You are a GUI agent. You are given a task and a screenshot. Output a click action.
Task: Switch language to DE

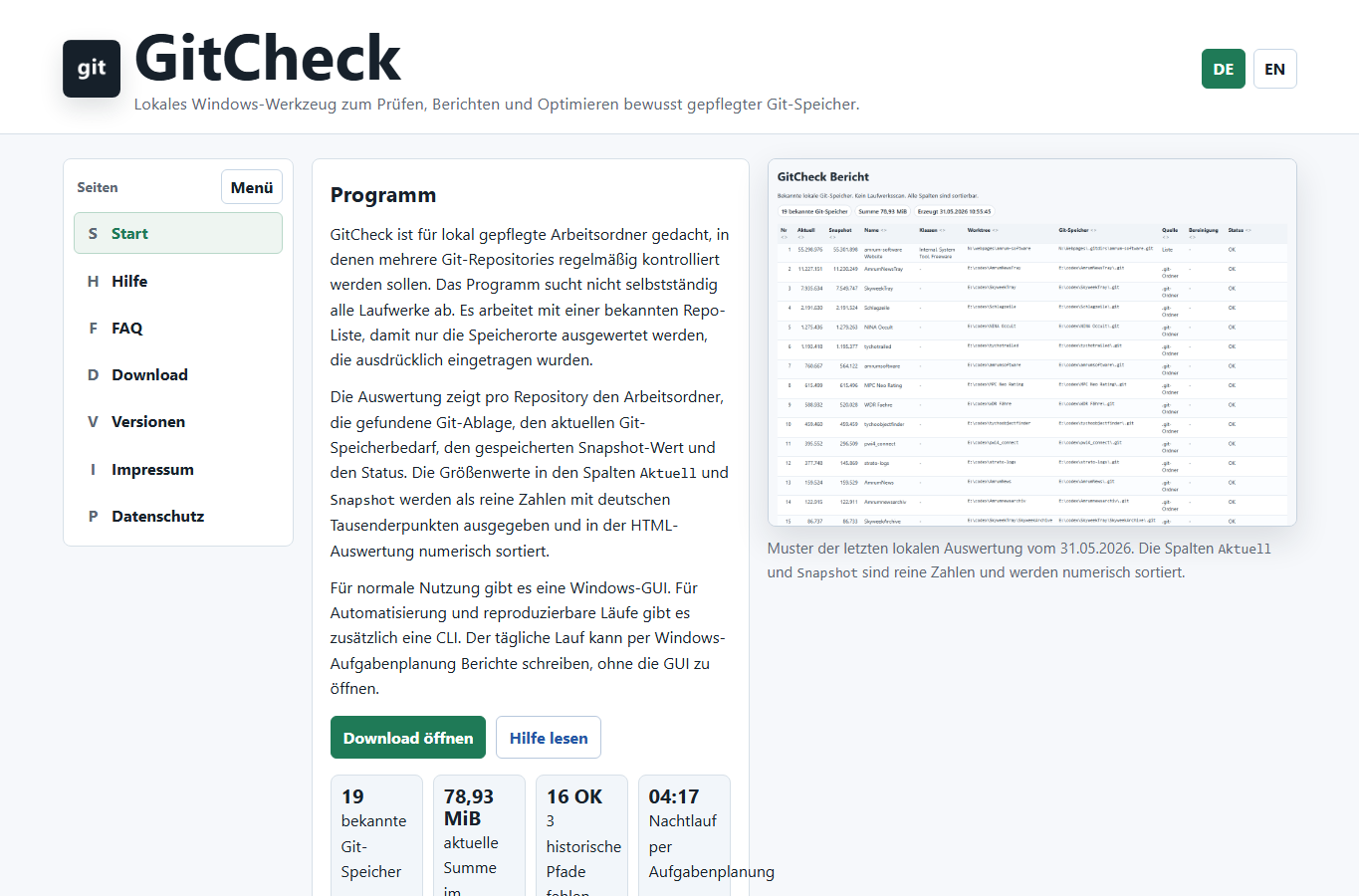coord(1223,69)
